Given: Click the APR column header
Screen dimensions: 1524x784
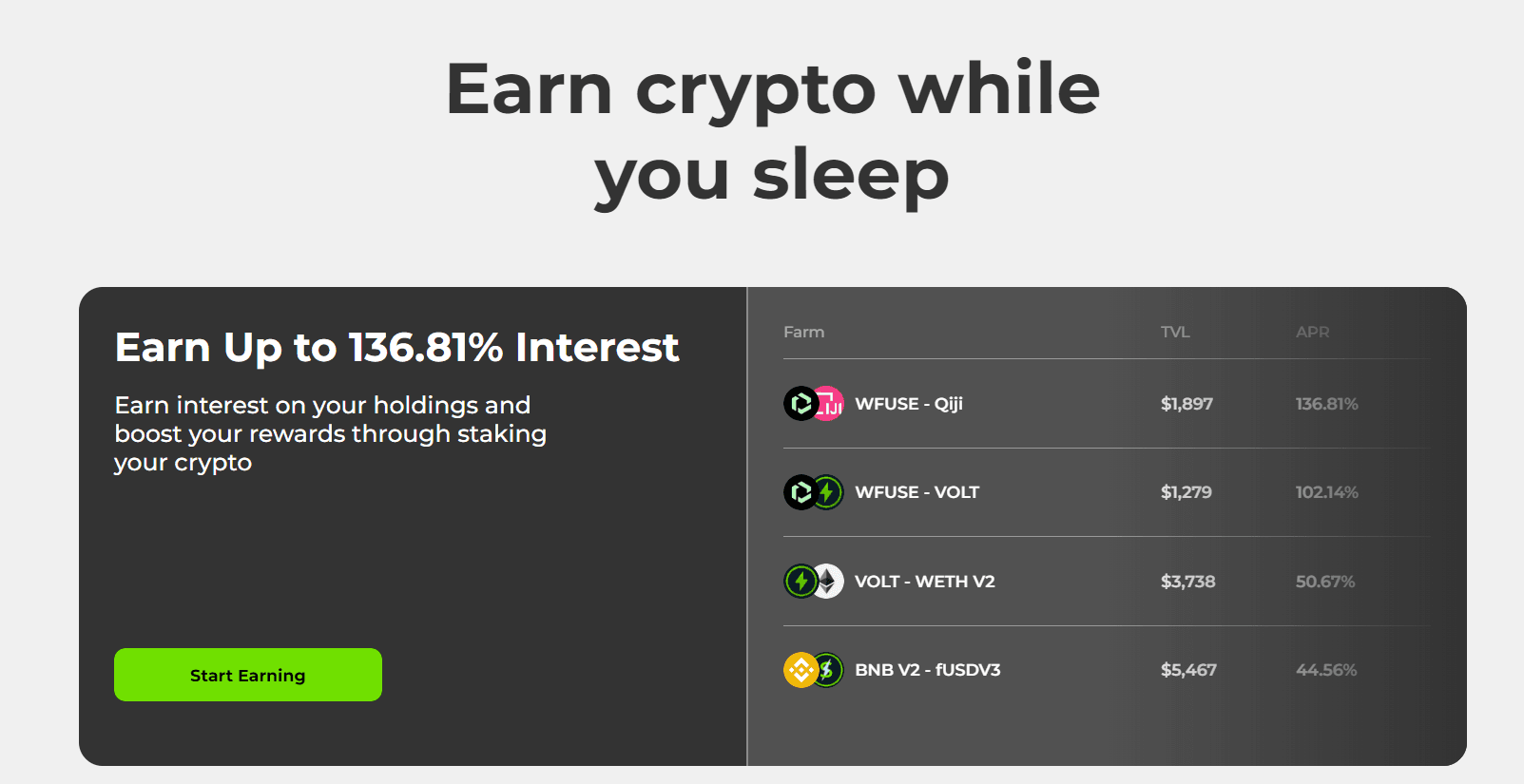Looking at the screenshot, I should tap(1312, 332).
